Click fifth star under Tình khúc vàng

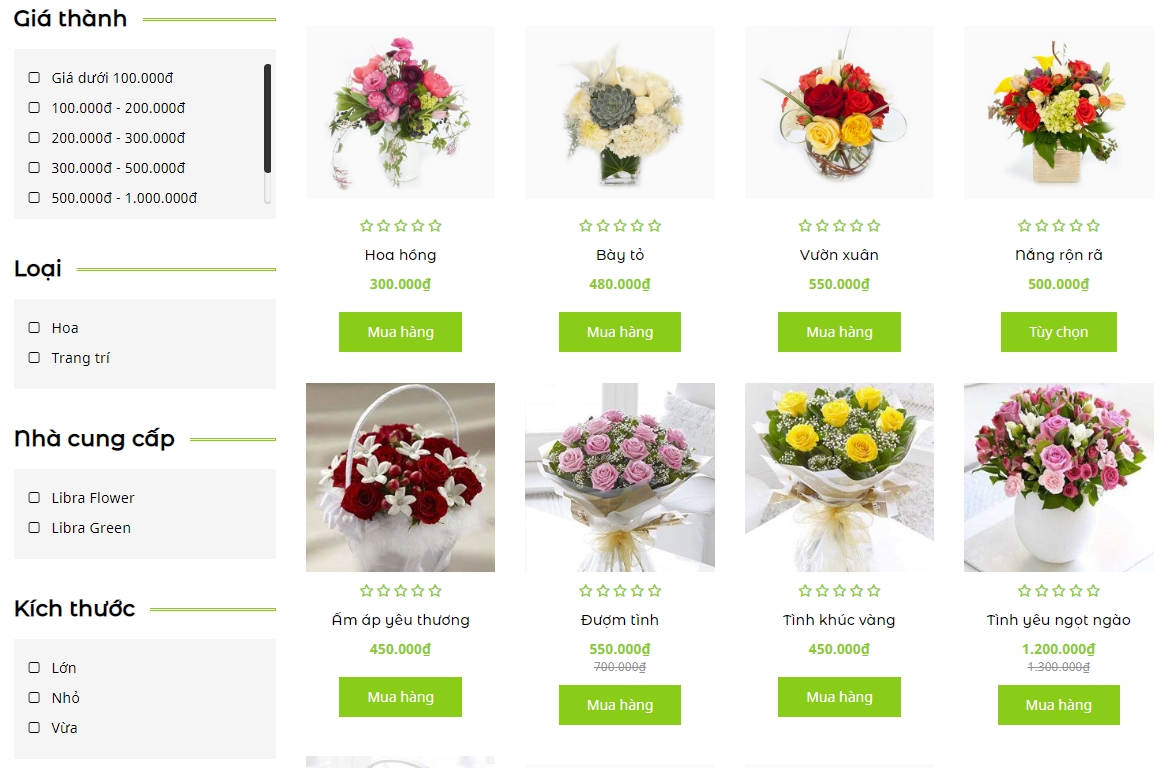pyautogui.click(x=874, y=590)
